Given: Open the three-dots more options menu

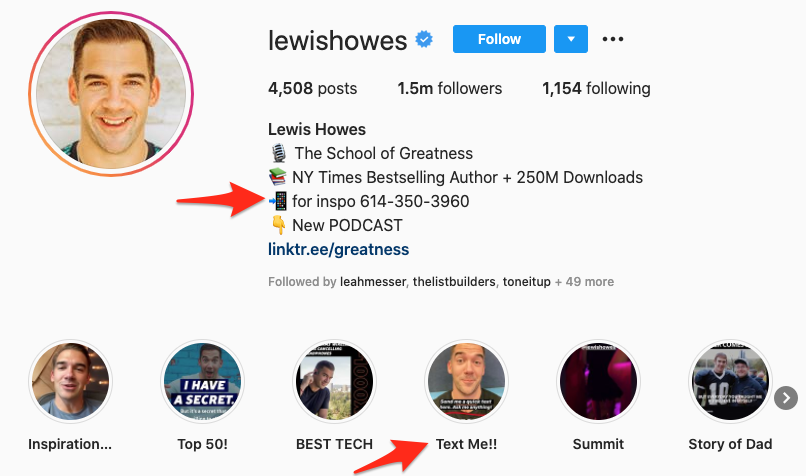Looking at the screenshot, I should coord(613,39).
